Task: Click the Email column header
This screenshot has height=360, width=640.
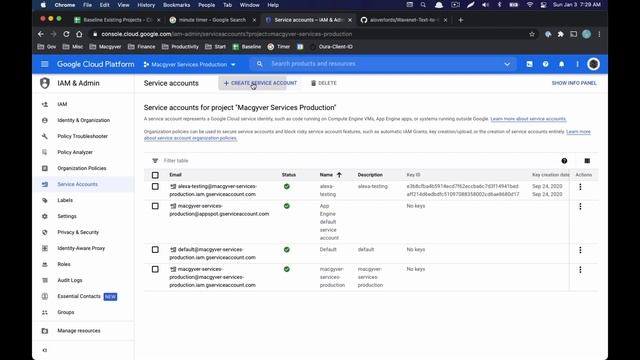Action: (x=176, y=175)
